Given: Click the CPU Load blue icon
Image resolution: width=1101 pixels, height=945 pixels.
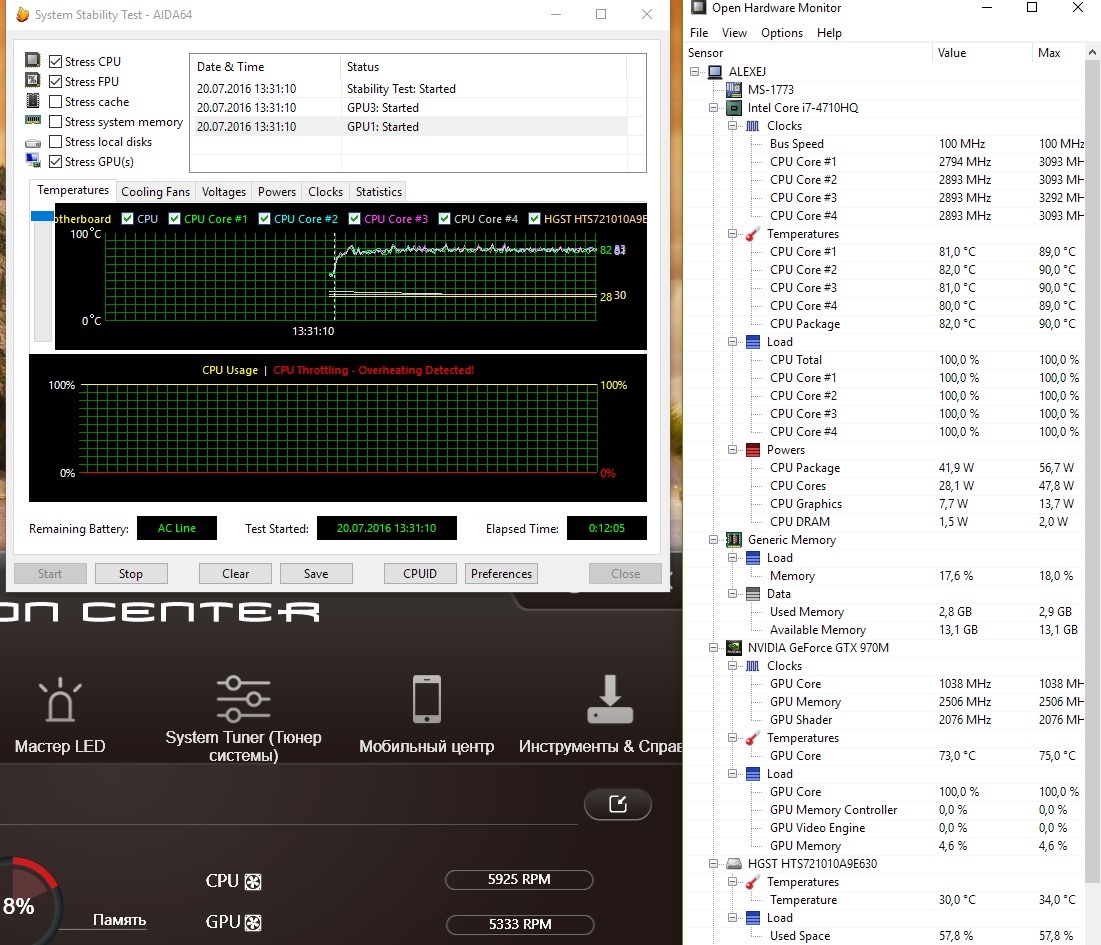Looking at the screenshot, I should coord(753,342).
